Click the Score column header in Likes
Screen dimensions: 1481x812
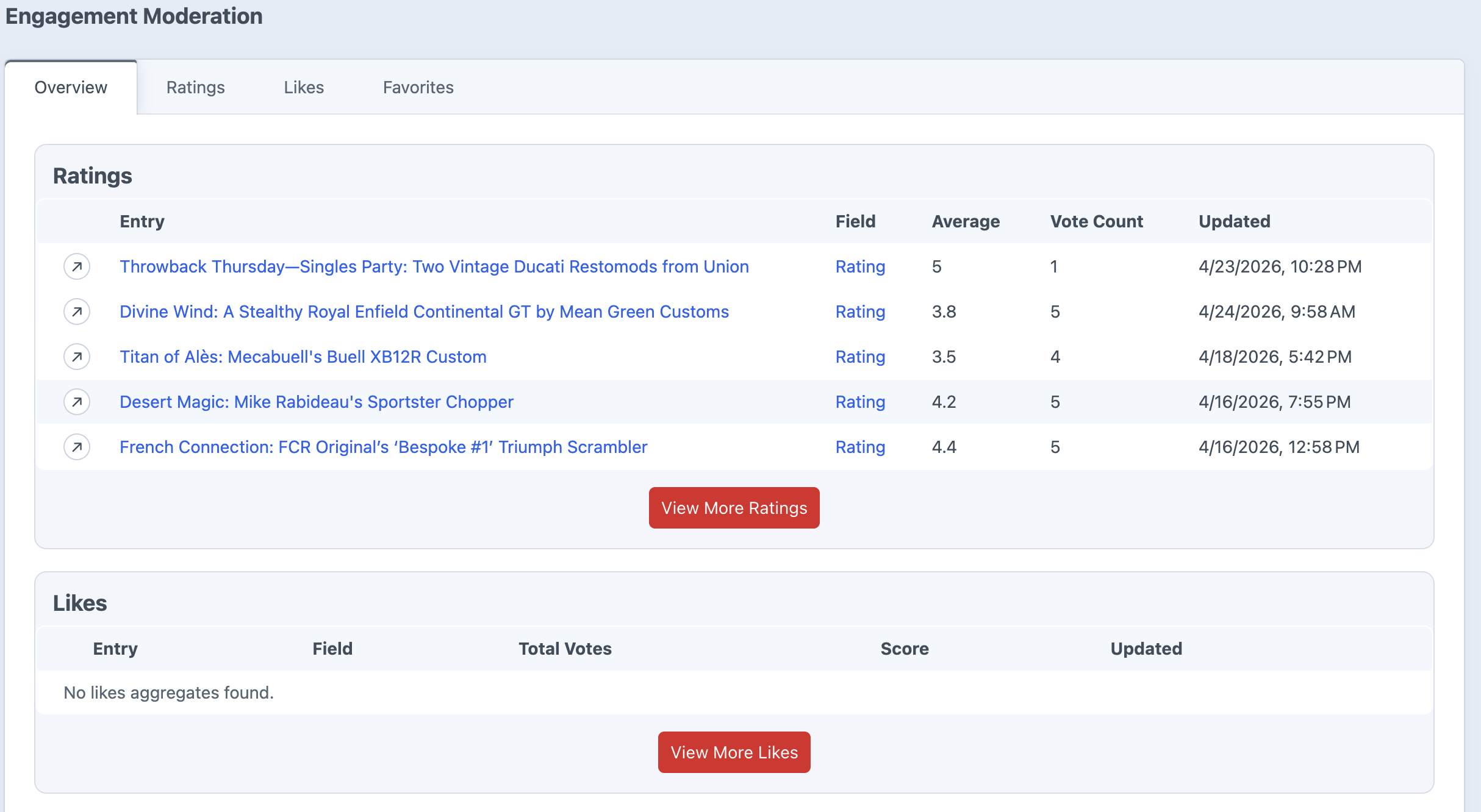(x=905, y=649)
